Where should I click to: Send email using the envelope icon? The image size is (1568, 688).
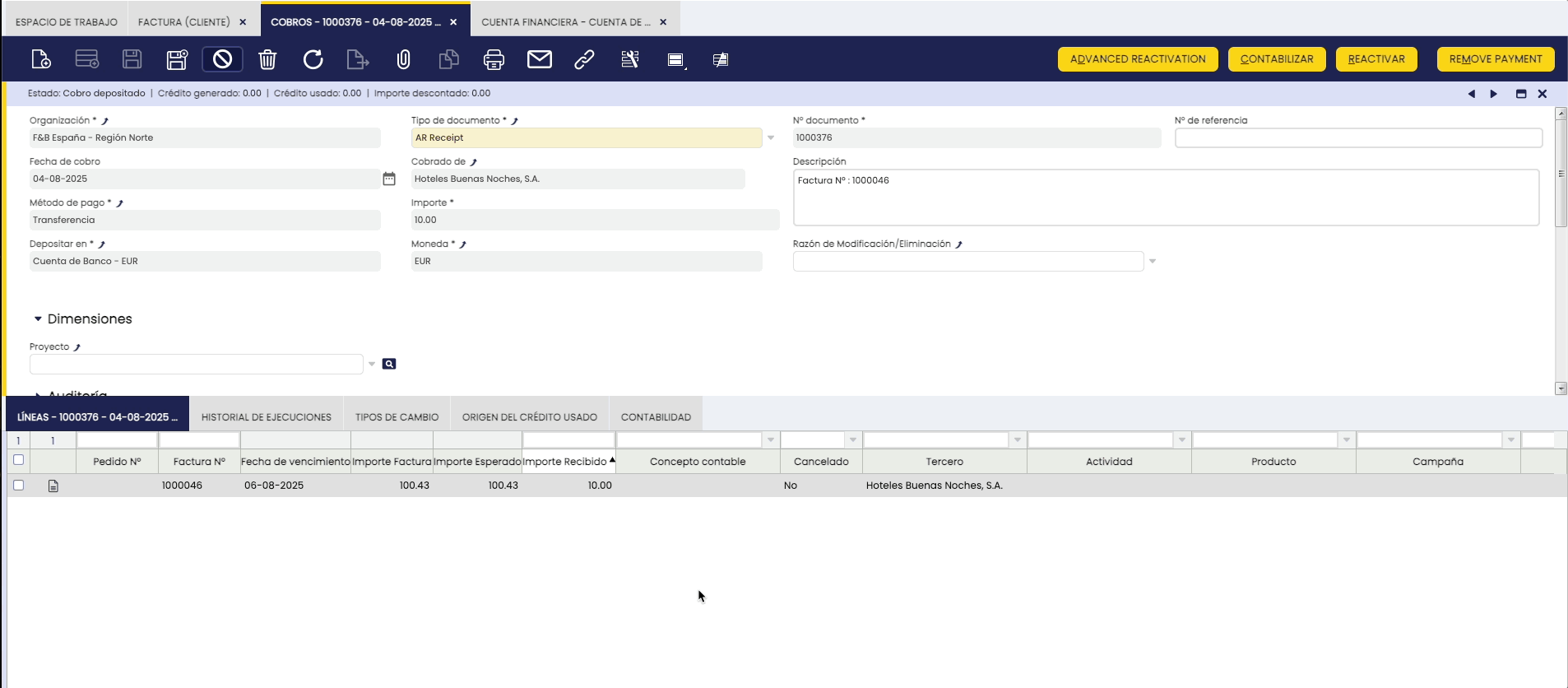540,59
